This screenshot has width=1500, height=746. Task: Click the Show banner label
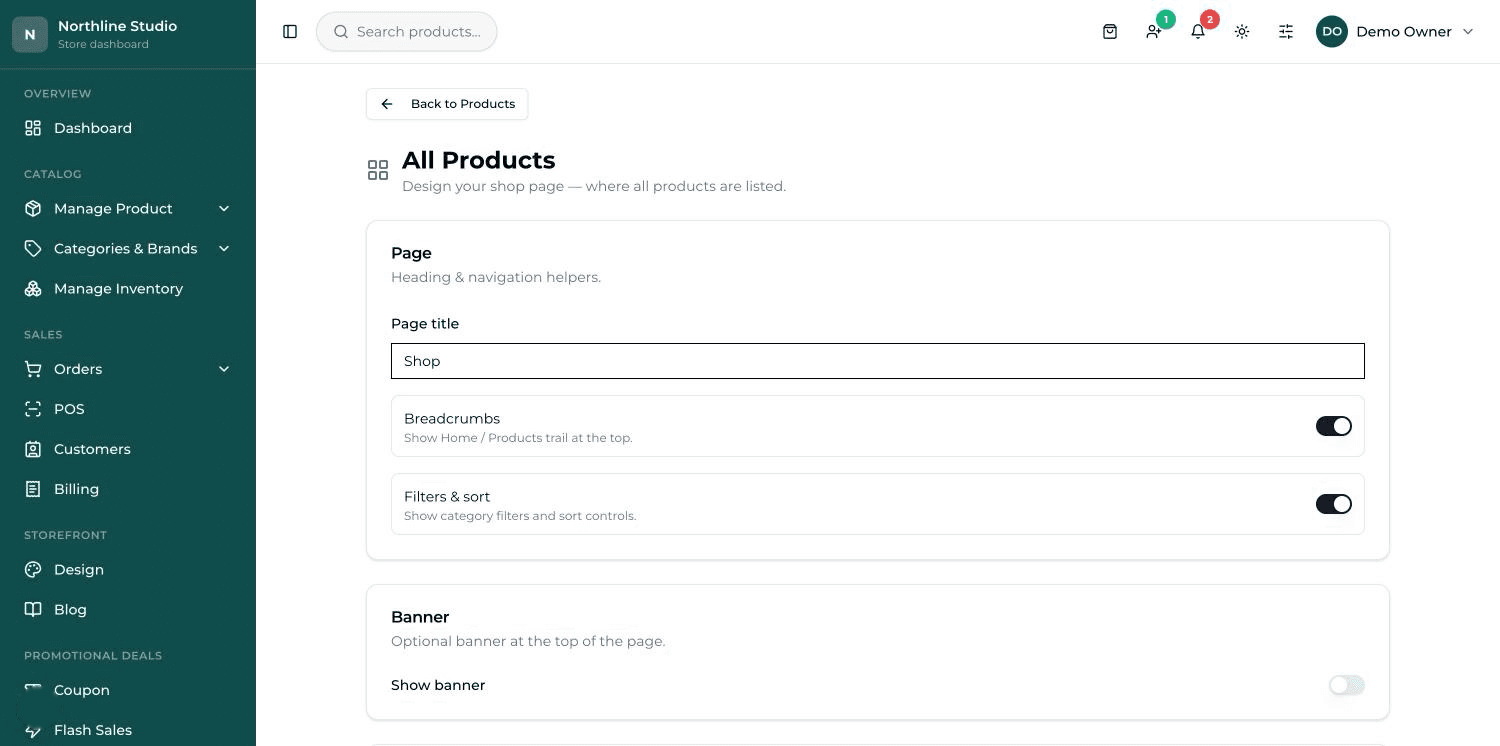pyautogui.click(x=438, y=685)
